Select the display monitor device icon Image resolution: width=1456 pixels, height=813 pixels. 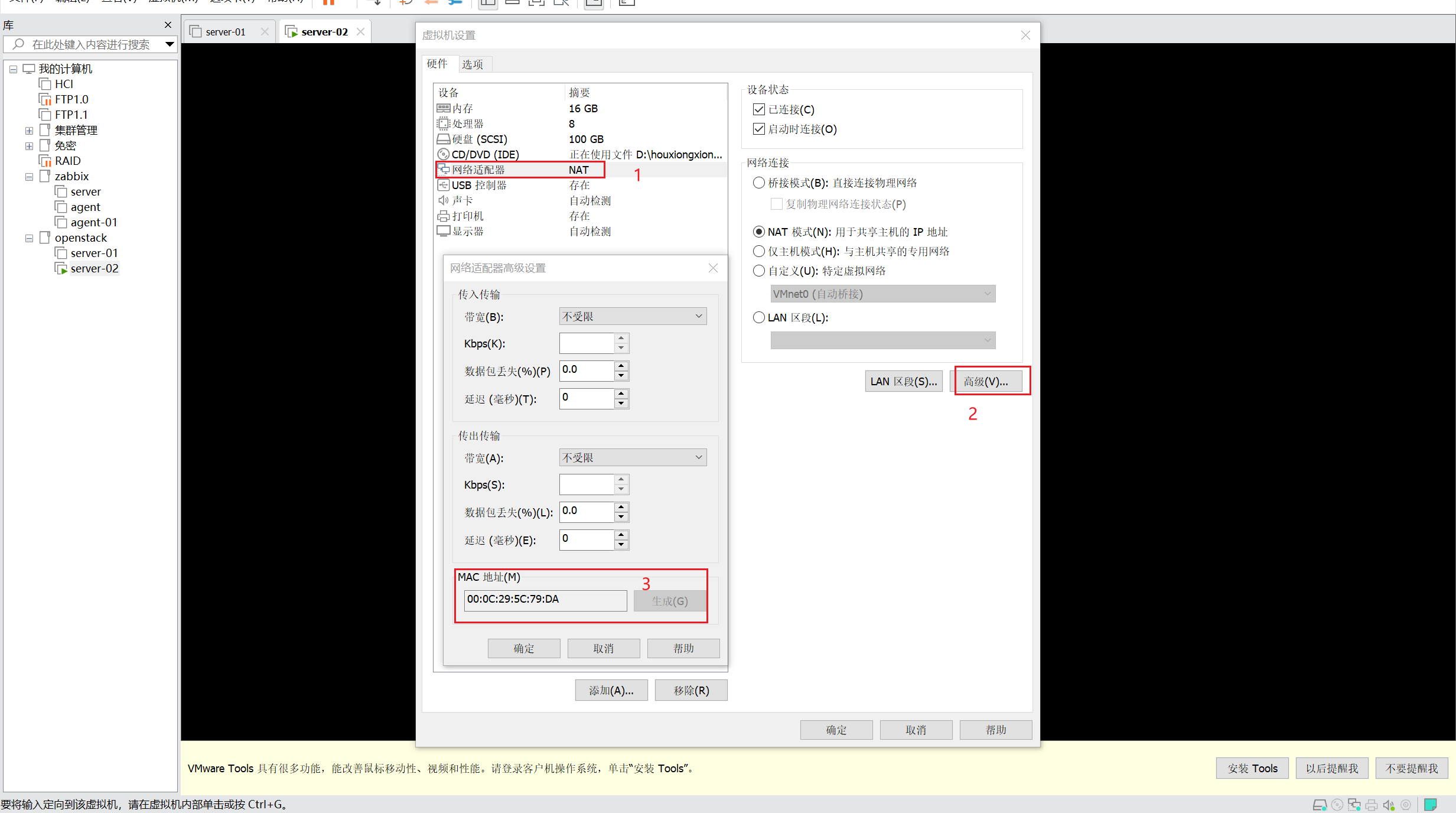coord(443,231)
